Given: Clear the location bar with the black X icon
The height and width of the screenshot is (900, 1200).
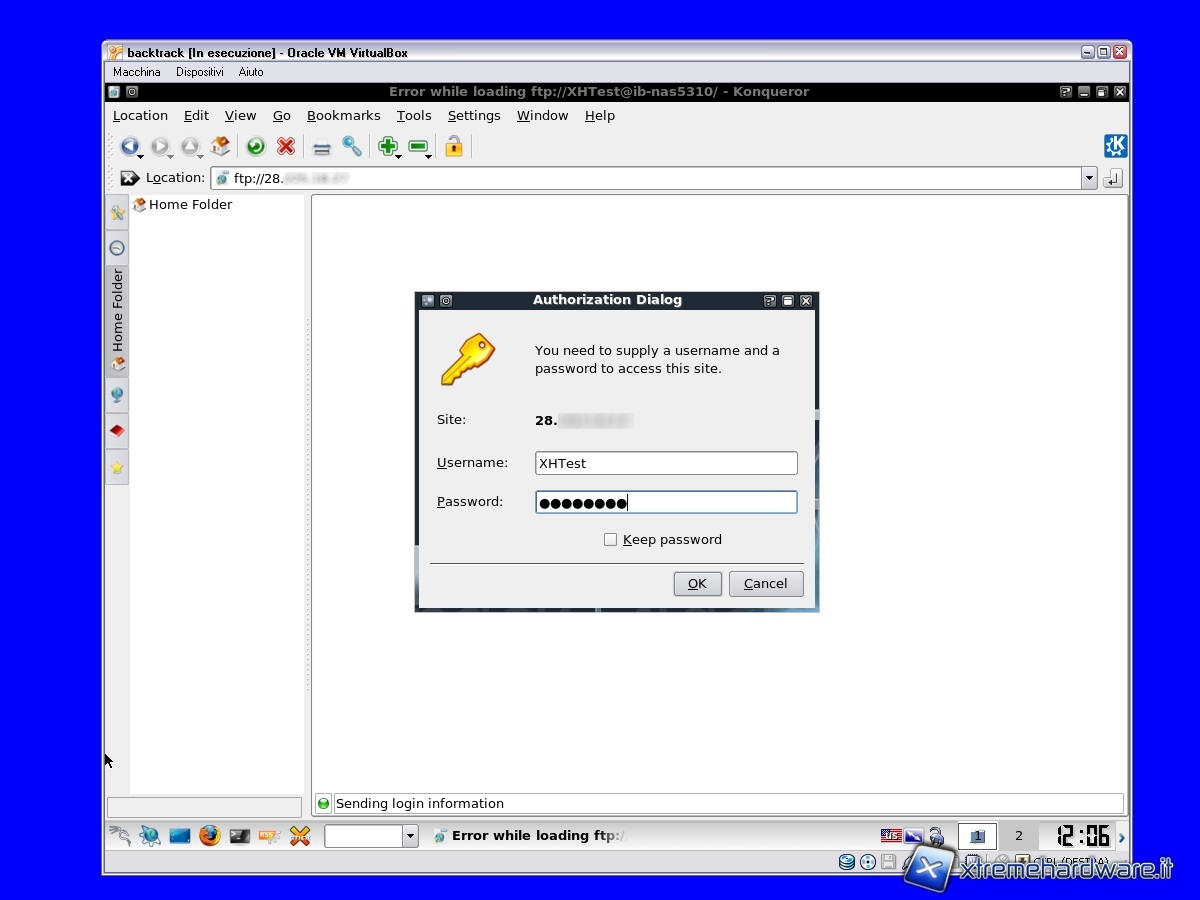Looking at the screenshot, I should 130,178.
